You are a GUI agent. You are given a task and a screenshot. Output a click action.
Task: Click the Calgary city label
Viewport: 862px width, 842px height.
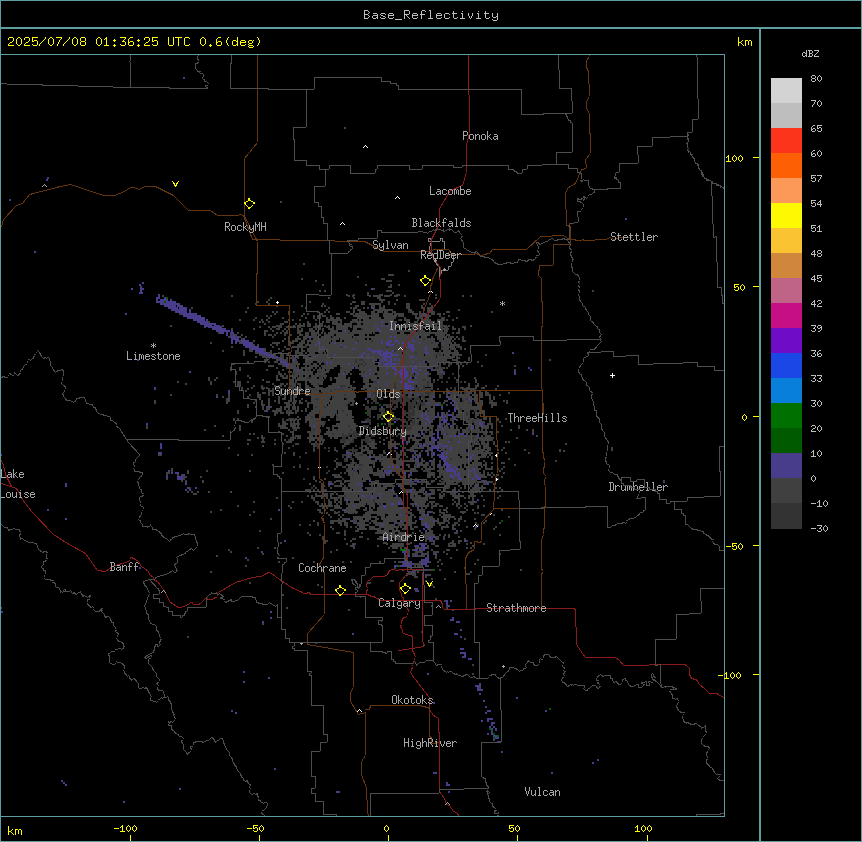[399, 603]
